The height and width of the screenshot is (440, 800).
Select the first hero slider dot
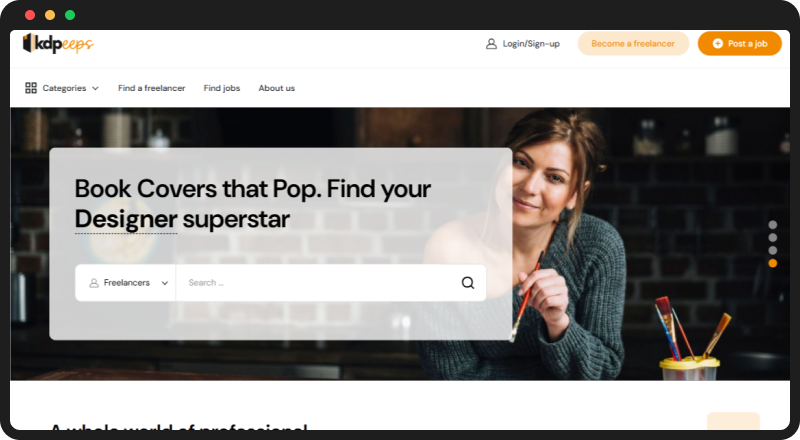click(772, 225)
